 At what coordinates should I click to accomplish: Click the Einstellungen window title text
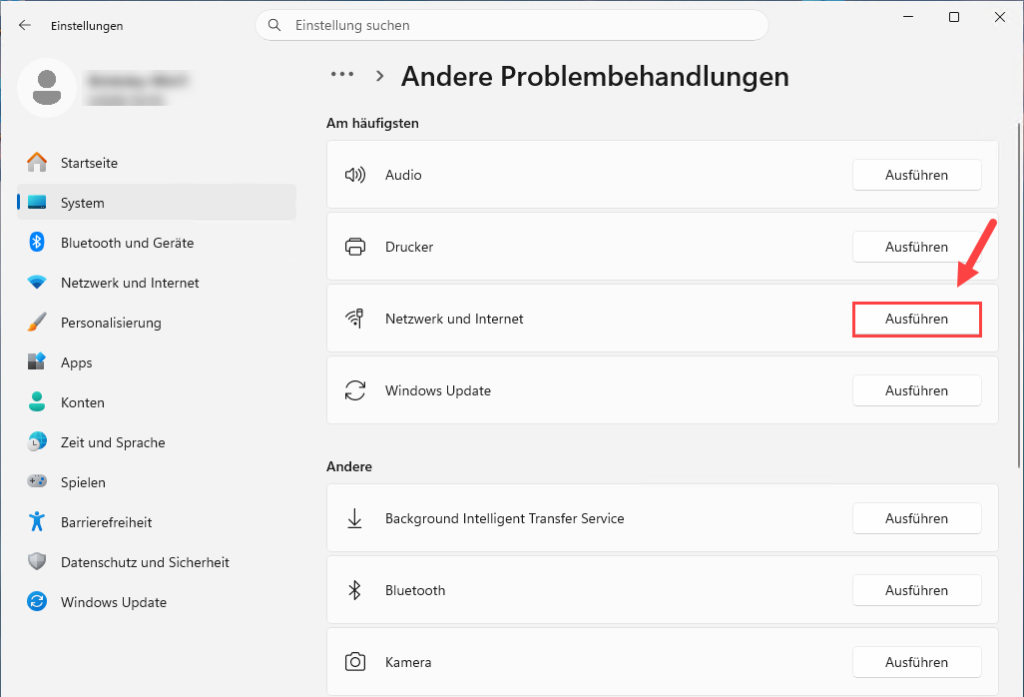click(x=87, y=25)
